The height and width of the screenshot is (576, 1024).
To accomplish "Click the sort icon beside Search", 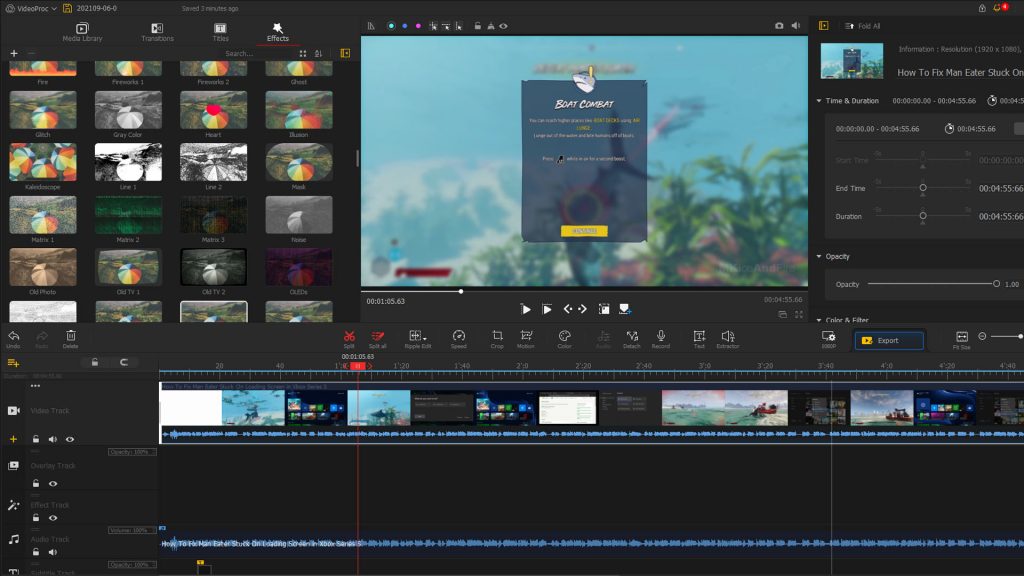I will [x=319, y=54].
